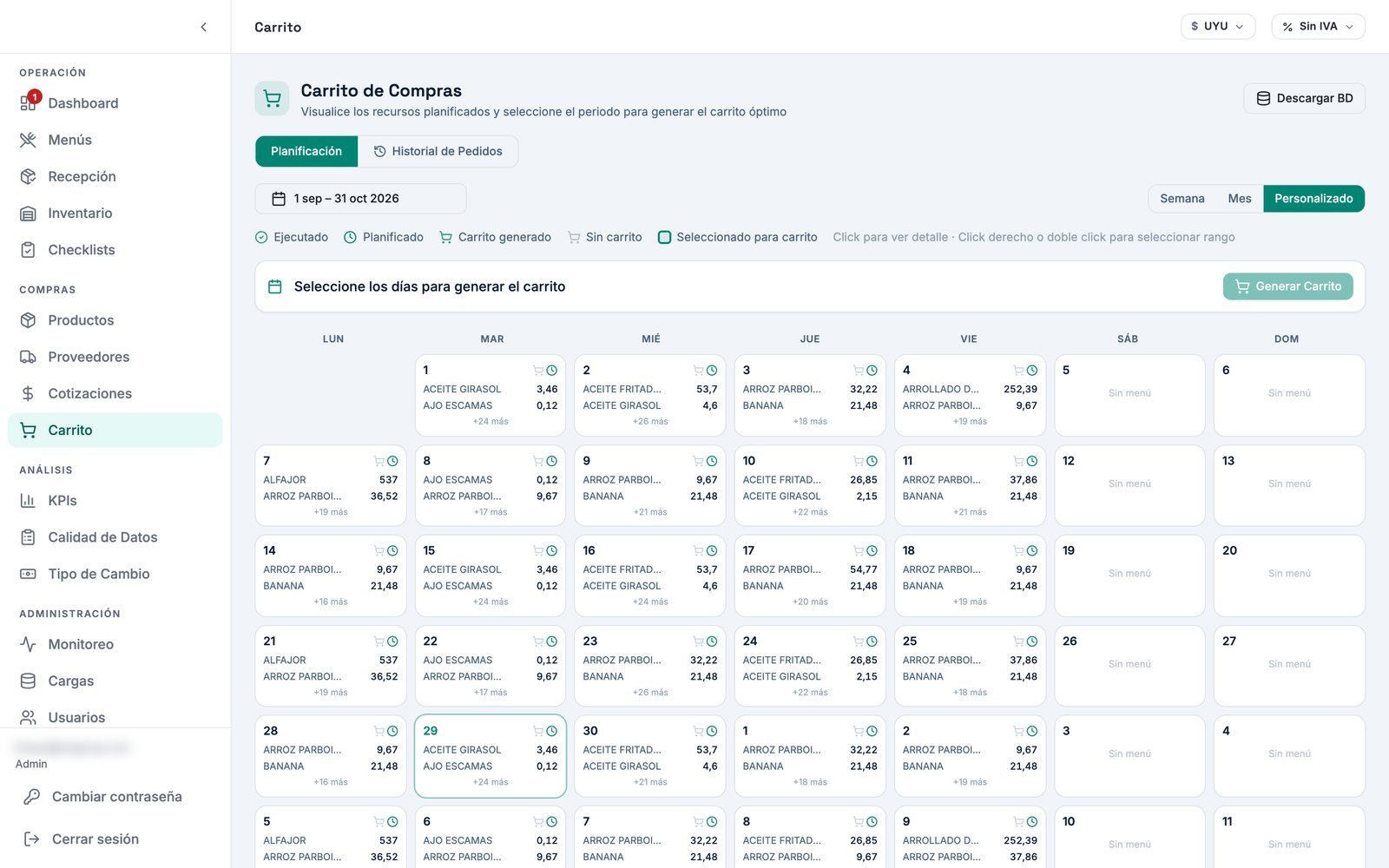
Task: Click the Cotizaciones dollar icon
Action: tap(29, 393)
